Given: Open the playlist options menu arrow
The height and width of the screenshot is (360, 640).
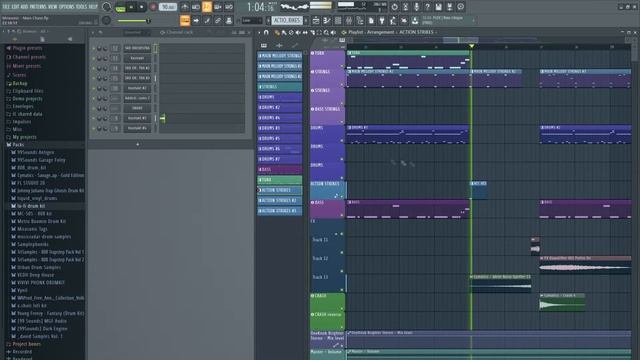Looking at the screenshot, I should 259,32.
